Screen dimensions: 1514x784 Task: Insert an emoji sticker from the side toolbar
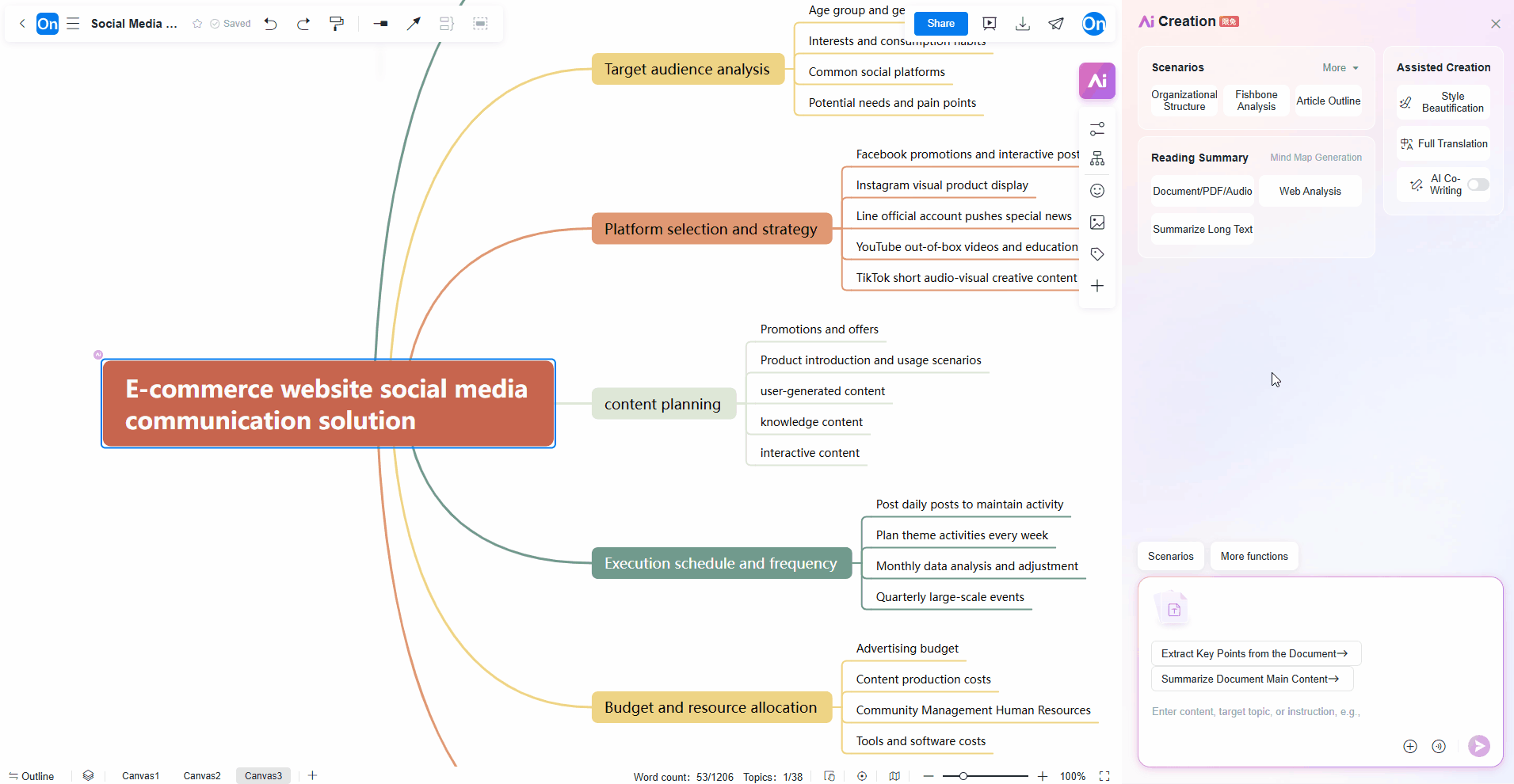1097,190
